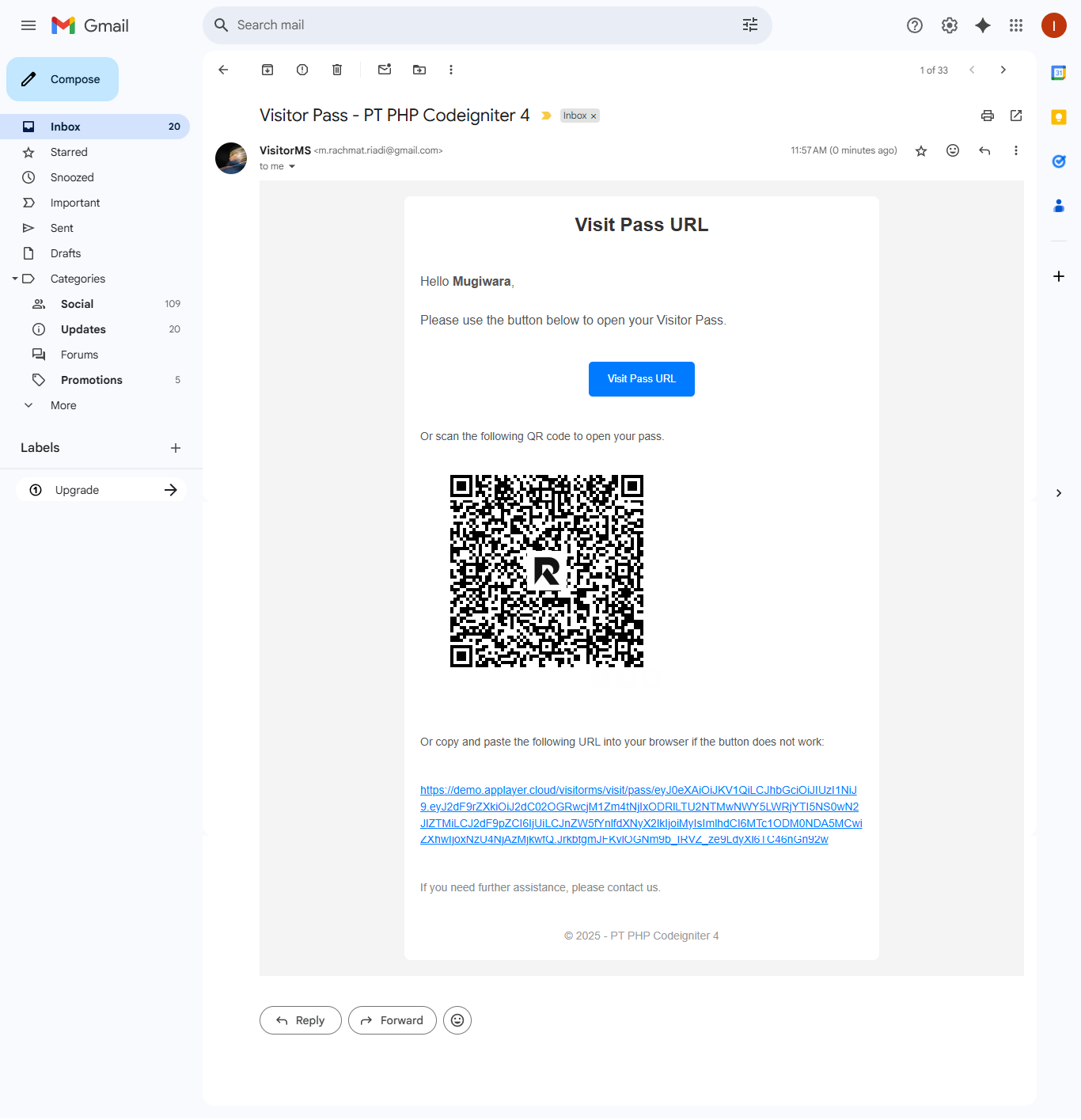Add emoji reaction button beside Forward

[457, 1020]
